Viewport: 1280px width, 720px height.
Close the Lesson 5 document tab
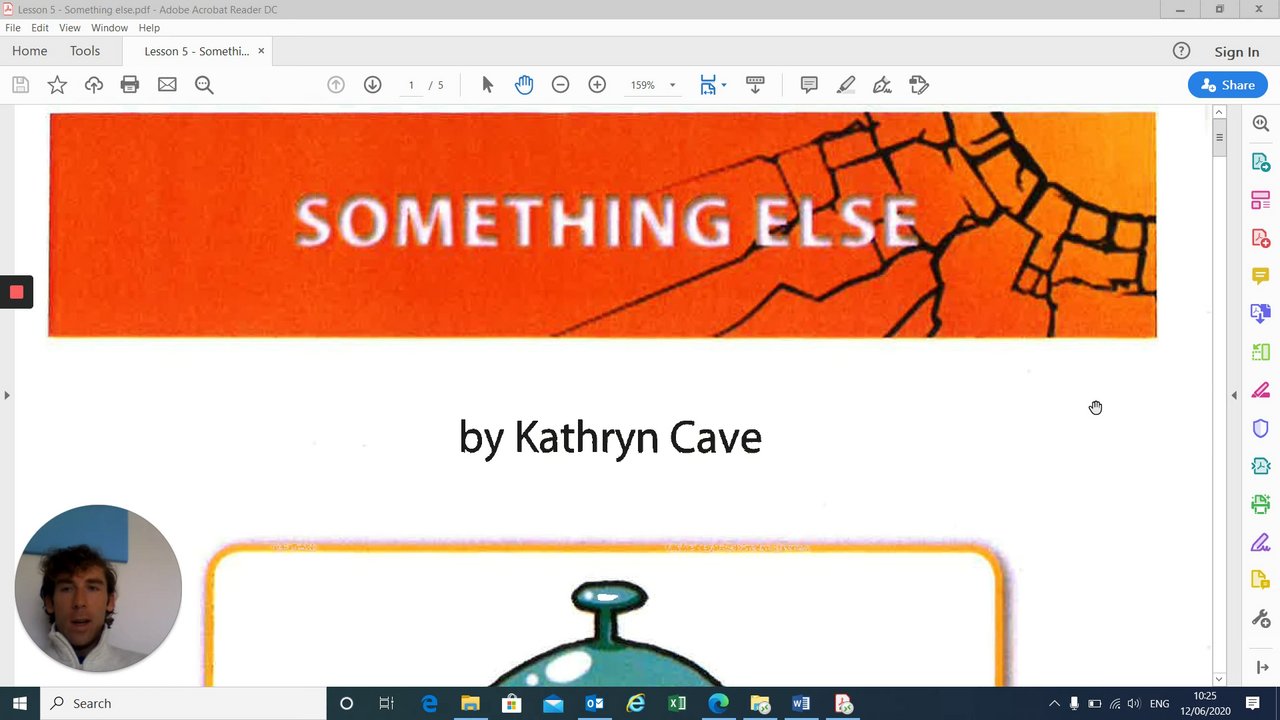[x=261, y=51]
